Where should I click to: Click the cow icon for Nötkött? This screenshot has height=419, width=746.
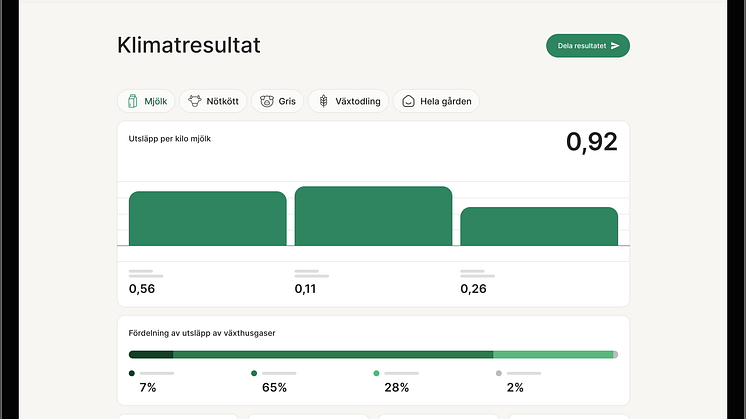pos(193,101)
